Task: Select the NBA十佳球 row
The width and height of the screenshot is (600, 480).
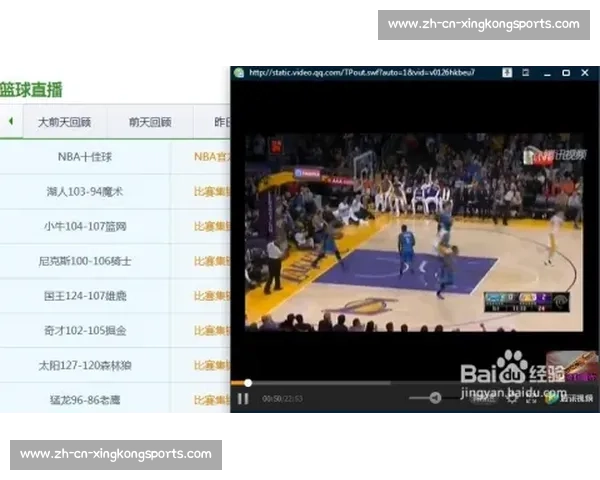Action: click(x=85, y=157)
